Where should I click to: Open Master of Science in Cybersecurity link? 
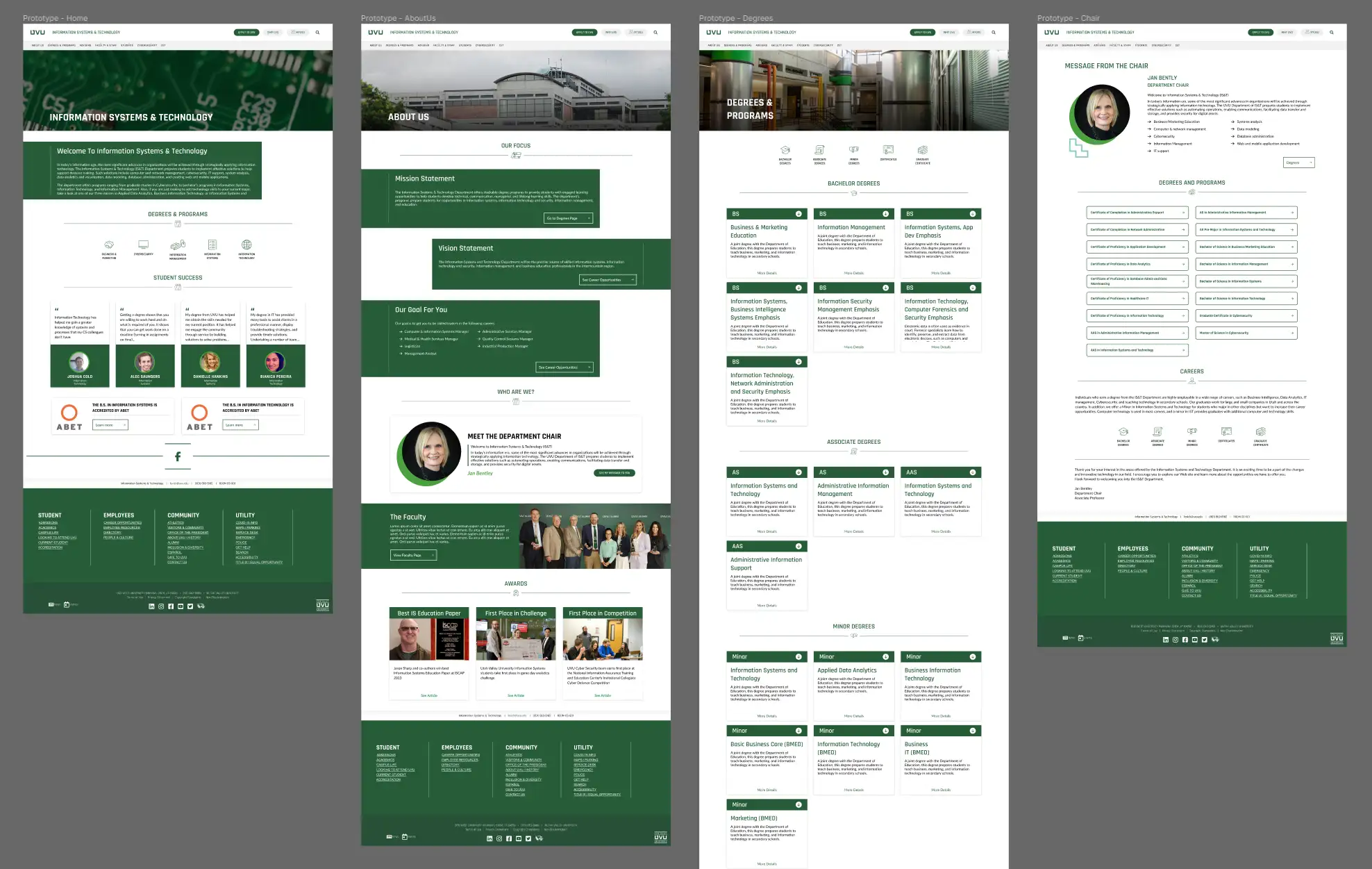coord(1246,333)
